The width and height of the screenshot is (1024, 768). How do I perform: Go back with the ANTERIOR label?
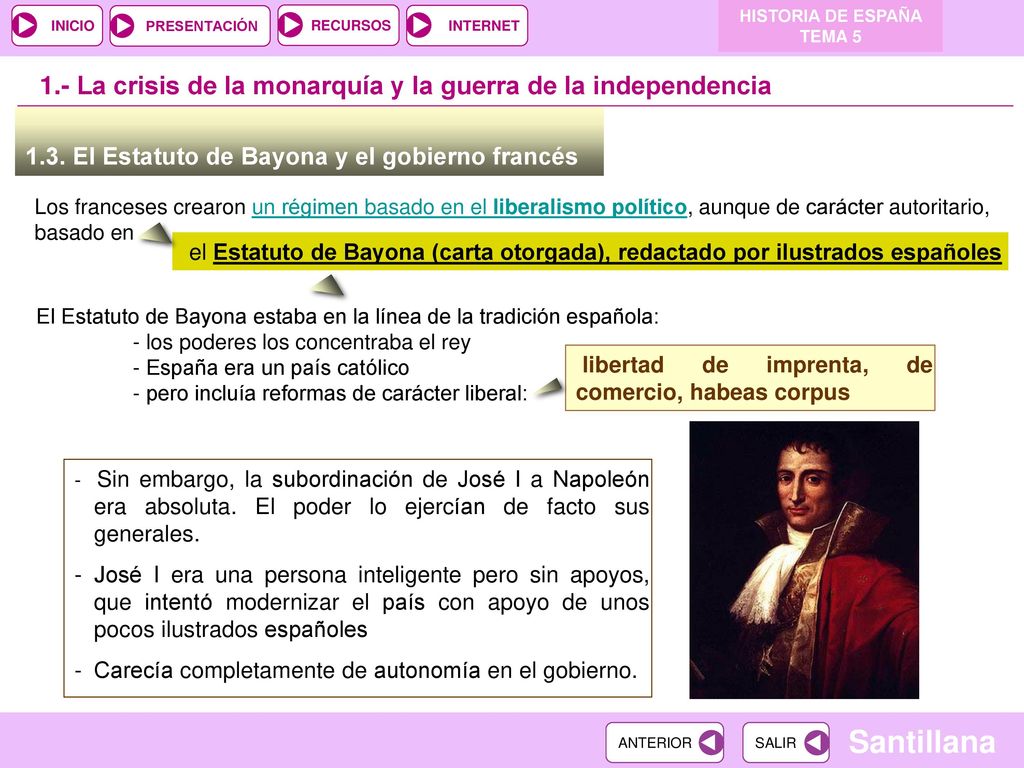click(x=654, y=743)
